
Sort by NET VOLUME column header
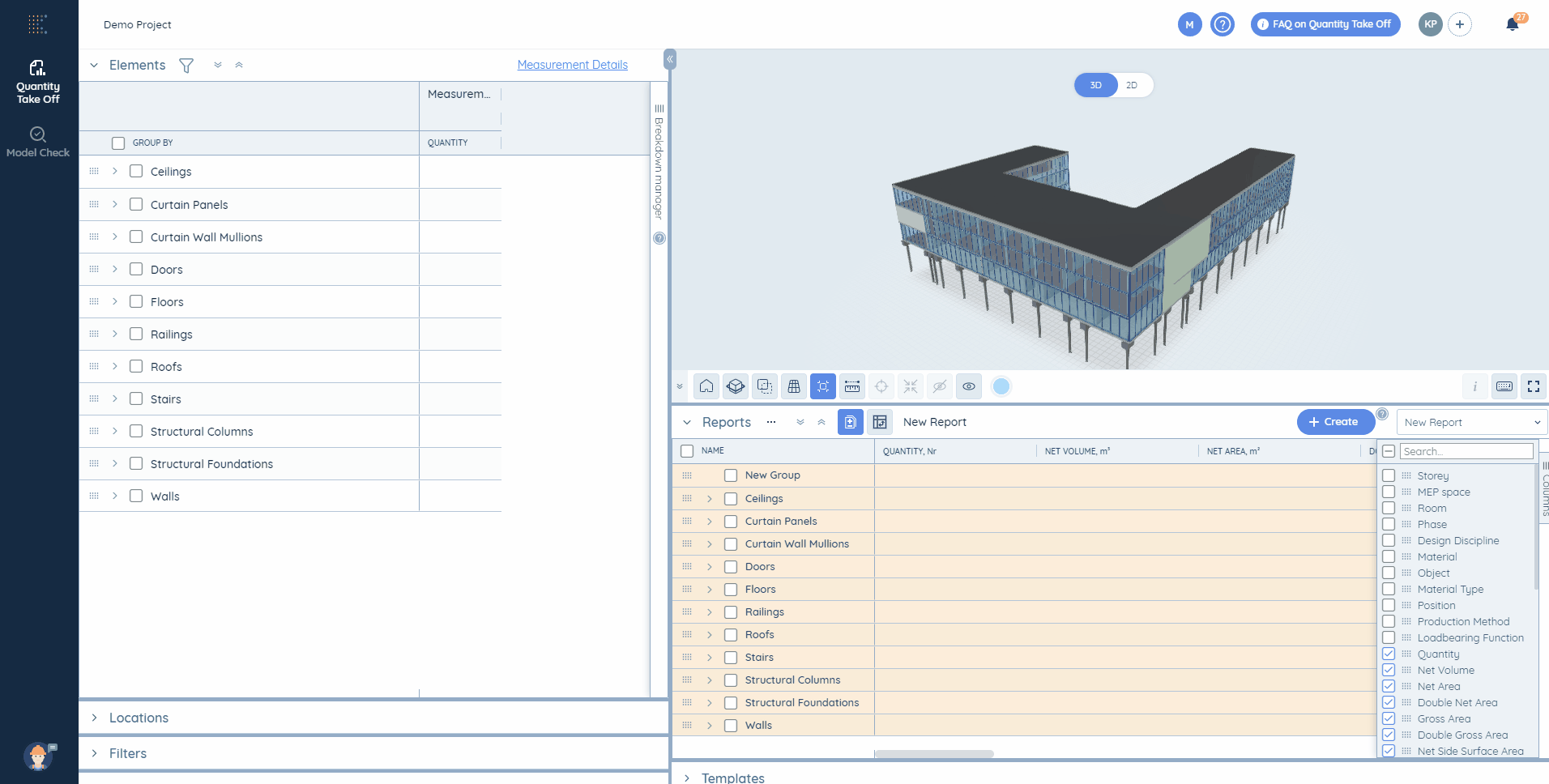(x=1077, y=451)
